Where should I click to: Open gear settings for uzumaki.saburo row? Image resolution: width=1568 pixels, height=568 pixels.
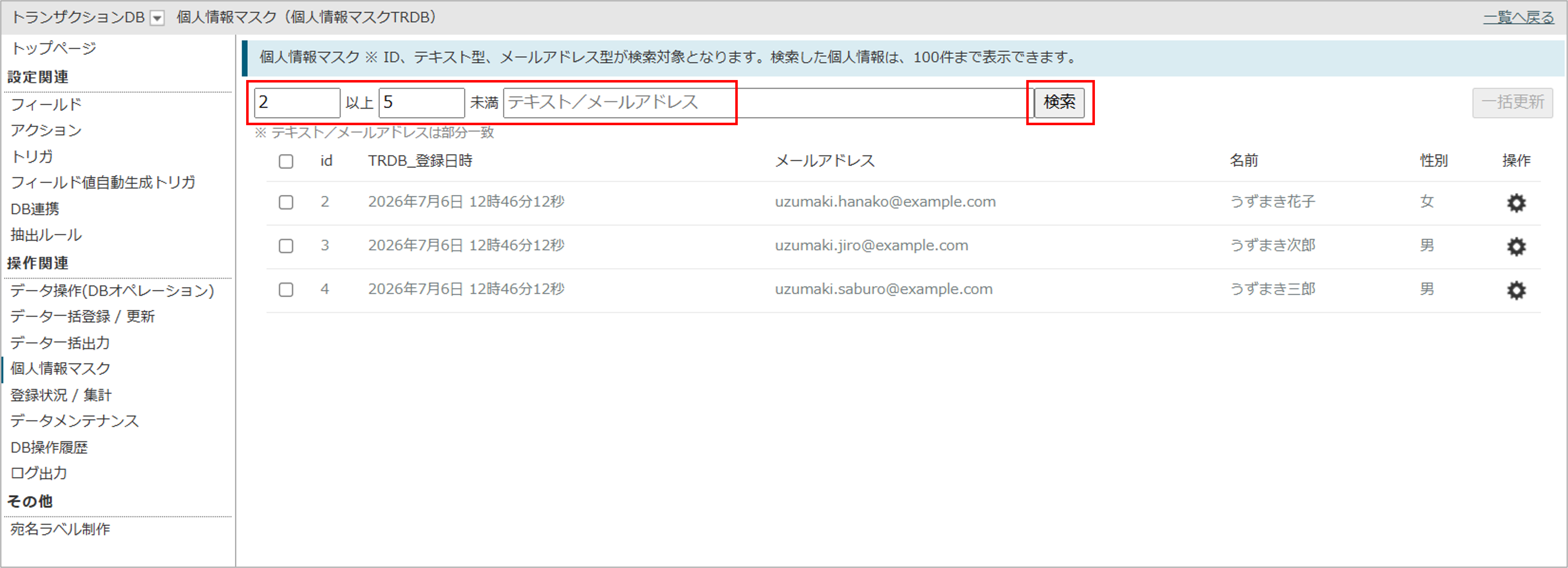[x=1516, y=290]
